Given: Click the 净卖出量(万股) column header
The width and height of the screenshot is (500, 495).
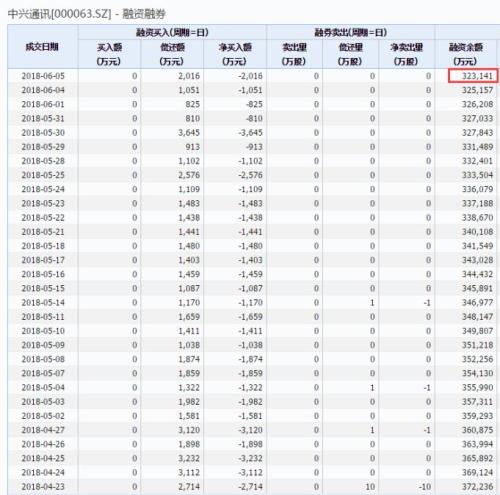Looking at the screenshot, I should point(406,54).
